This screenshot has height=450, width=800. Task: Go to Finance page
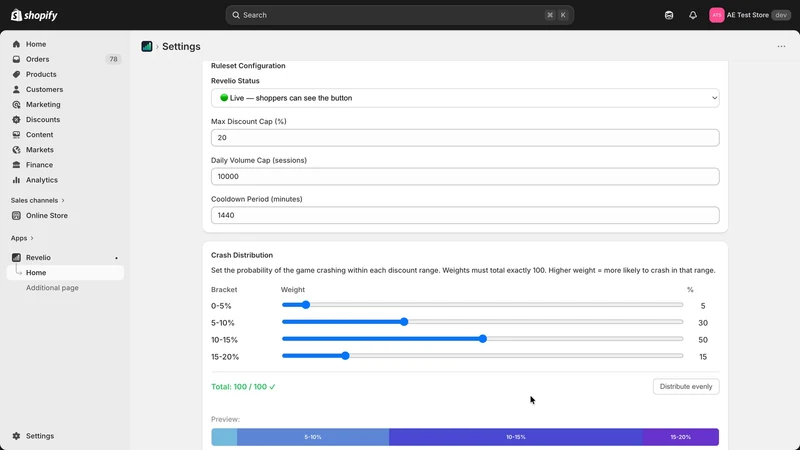click(39, 165)
